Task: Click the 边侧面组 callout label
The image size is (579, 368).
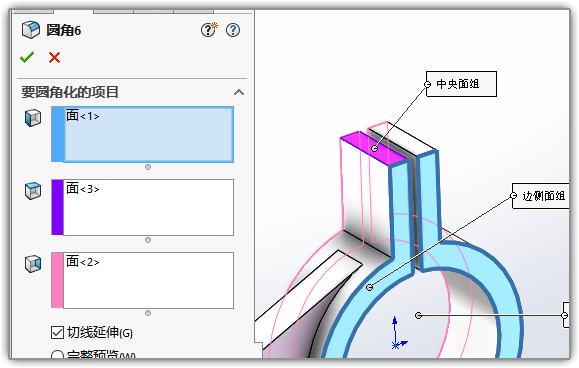Action: tap(541, 196)
